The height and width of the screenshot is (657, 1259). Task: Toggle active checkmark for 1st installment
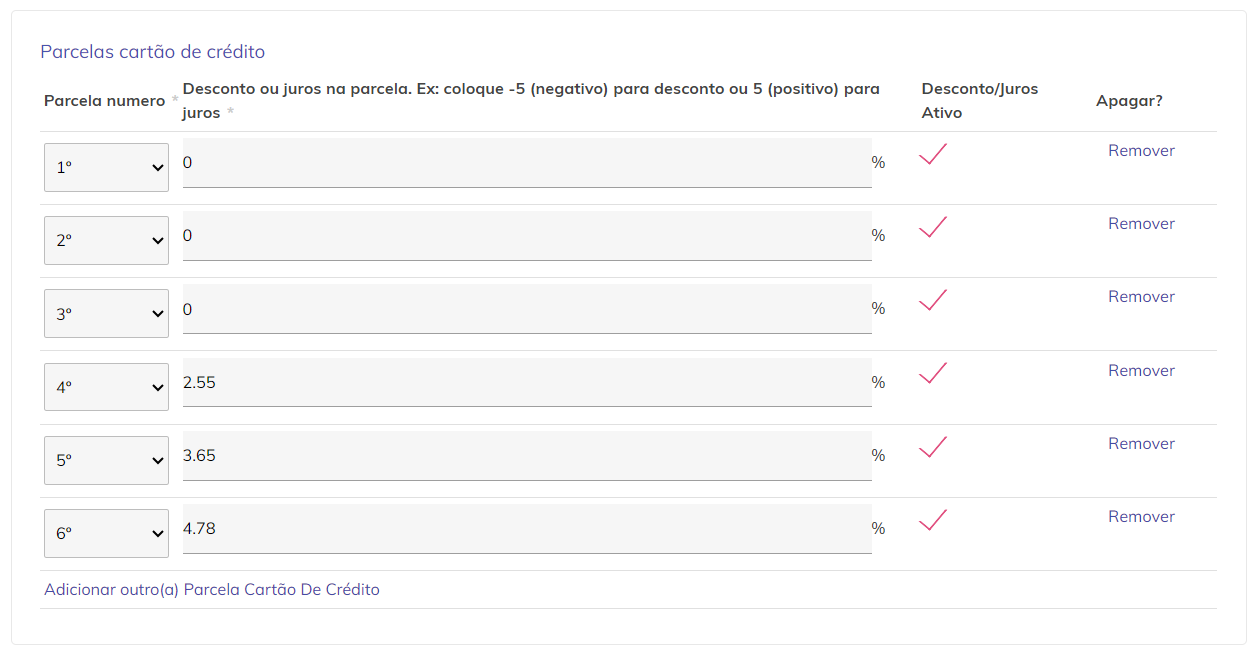click(x=932, y=155)
